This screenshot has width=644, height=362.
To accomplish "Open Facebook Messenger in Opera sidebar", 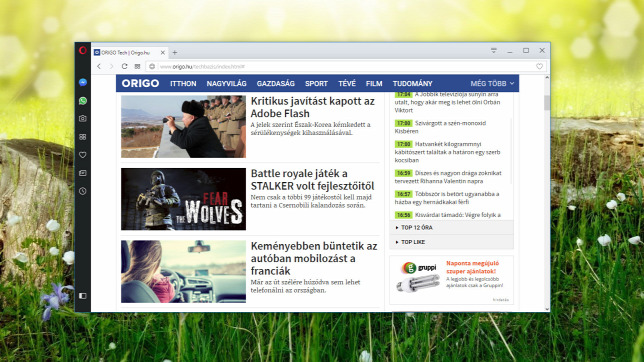I will [x=83, y=82].
